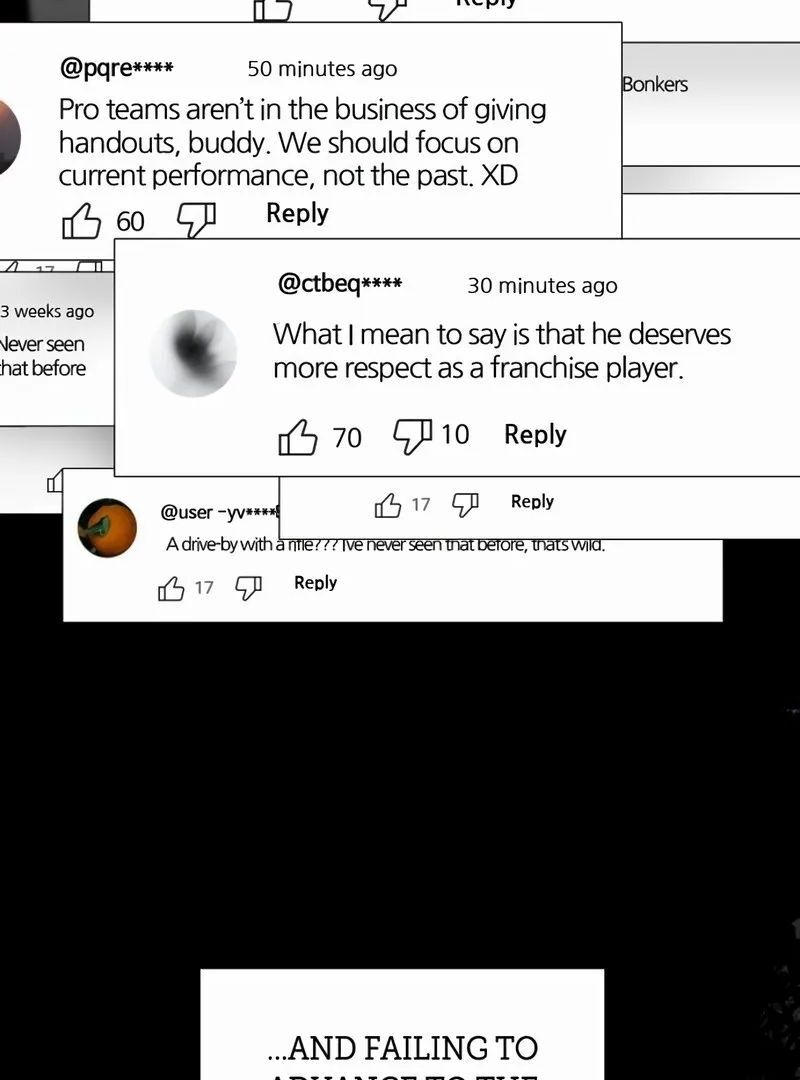The image size is (800, 1080).
Task: Dislike the @user-yv drive-by comment
Action: (248, 588)
